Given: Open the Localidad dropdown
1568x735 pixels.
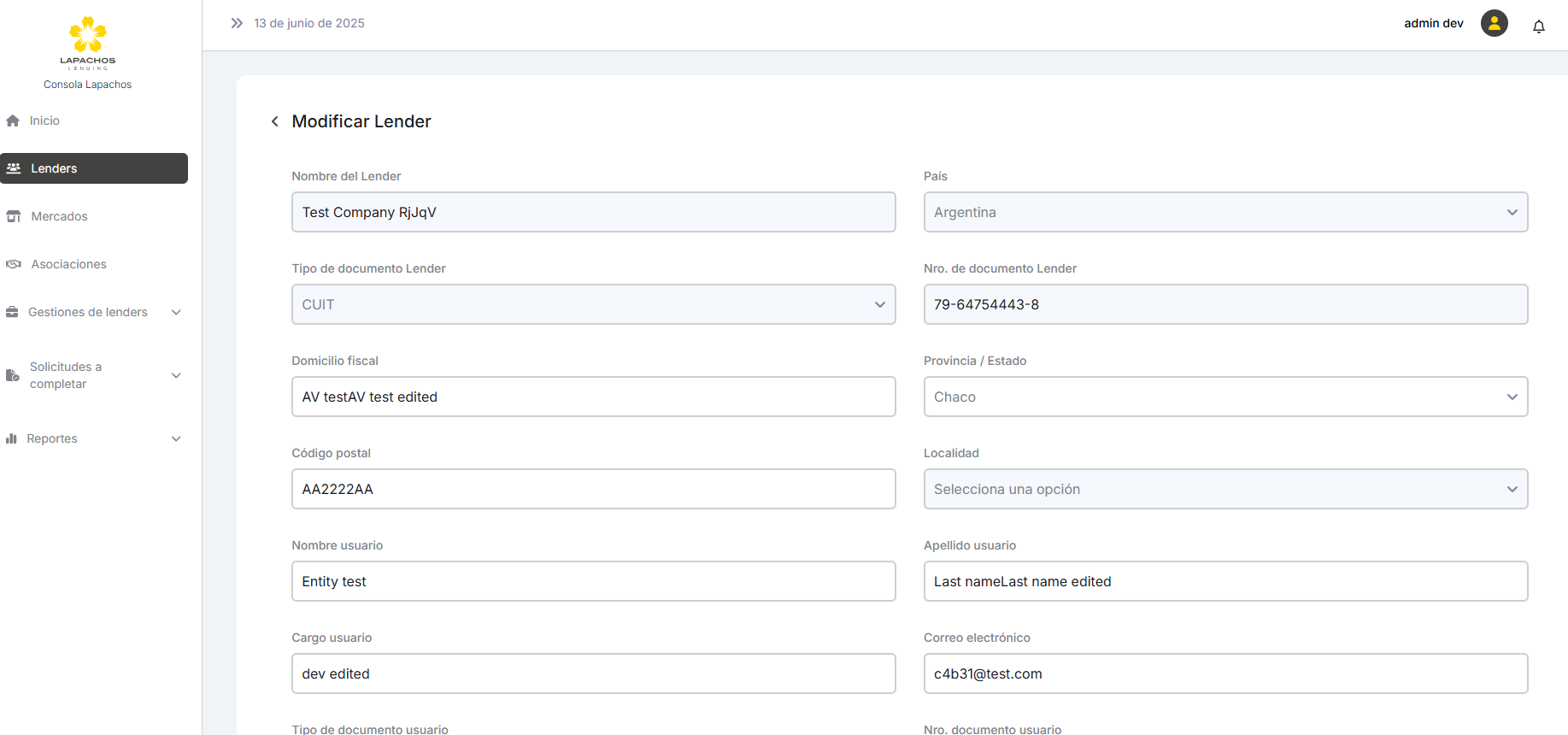Looking at the screenshot, I should tap(1224, 489).
